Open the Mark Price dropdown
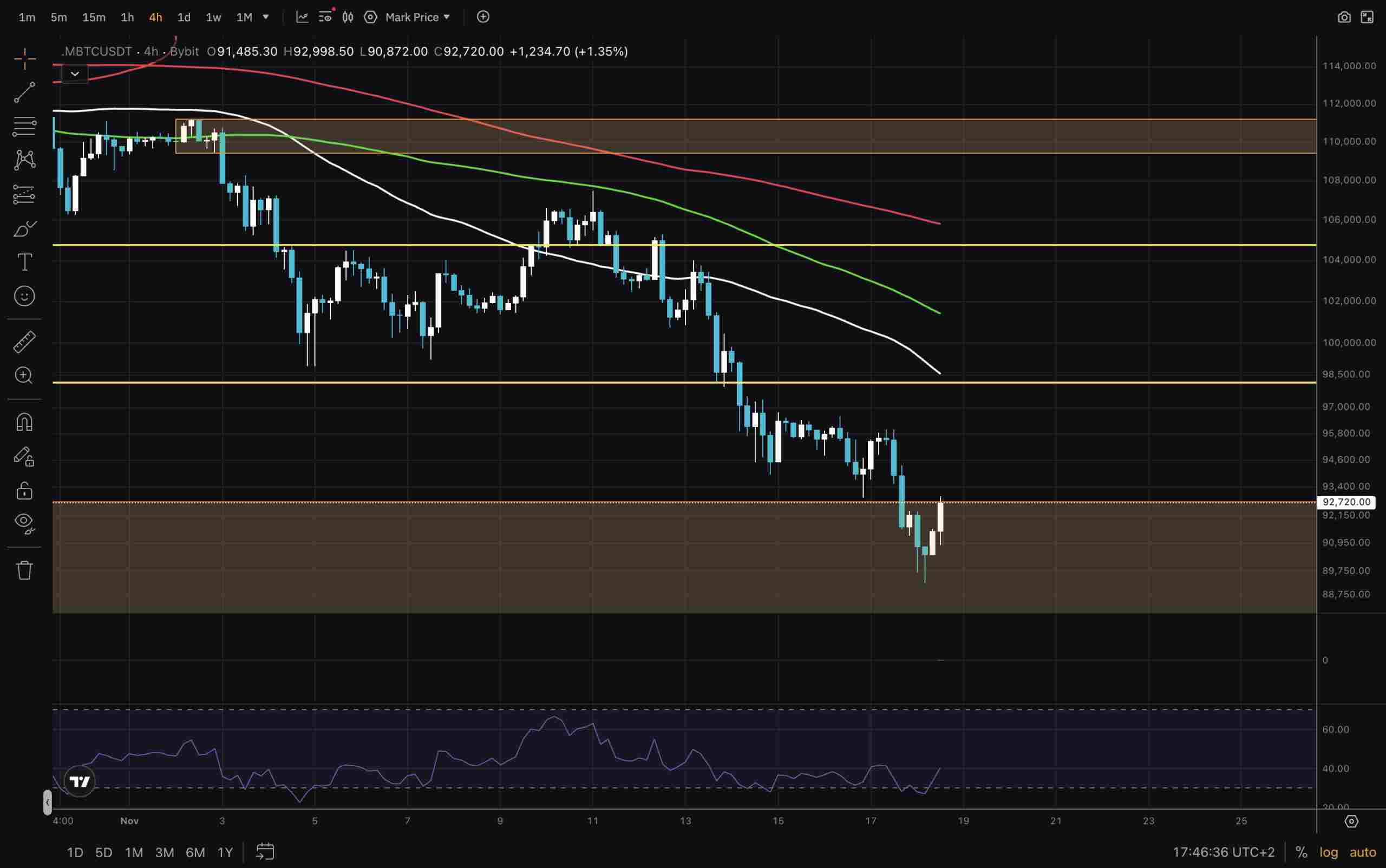This screenshot has height=868, width=1386. click(x=417, y=17)
